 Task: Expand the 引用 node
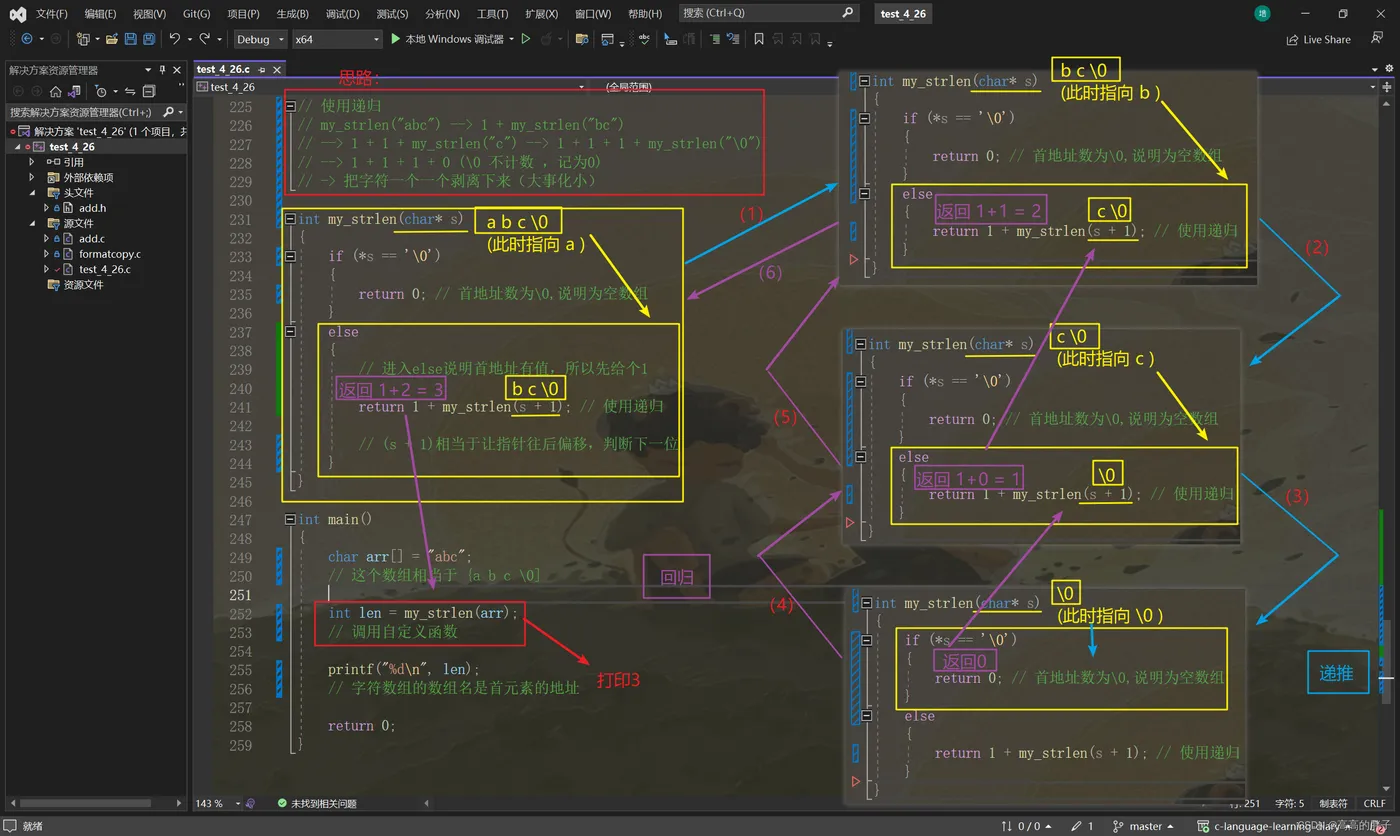pyautogui.click(x=32, y=161)
